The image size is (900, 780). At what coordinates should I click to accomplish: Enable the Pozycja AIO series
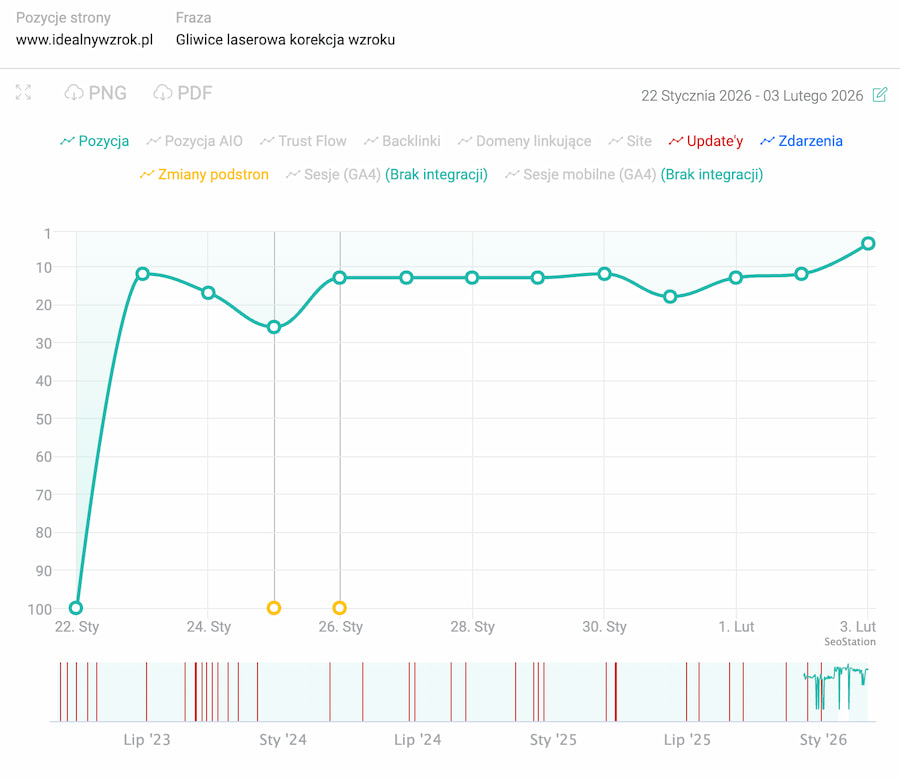click(x=194, y=141)
